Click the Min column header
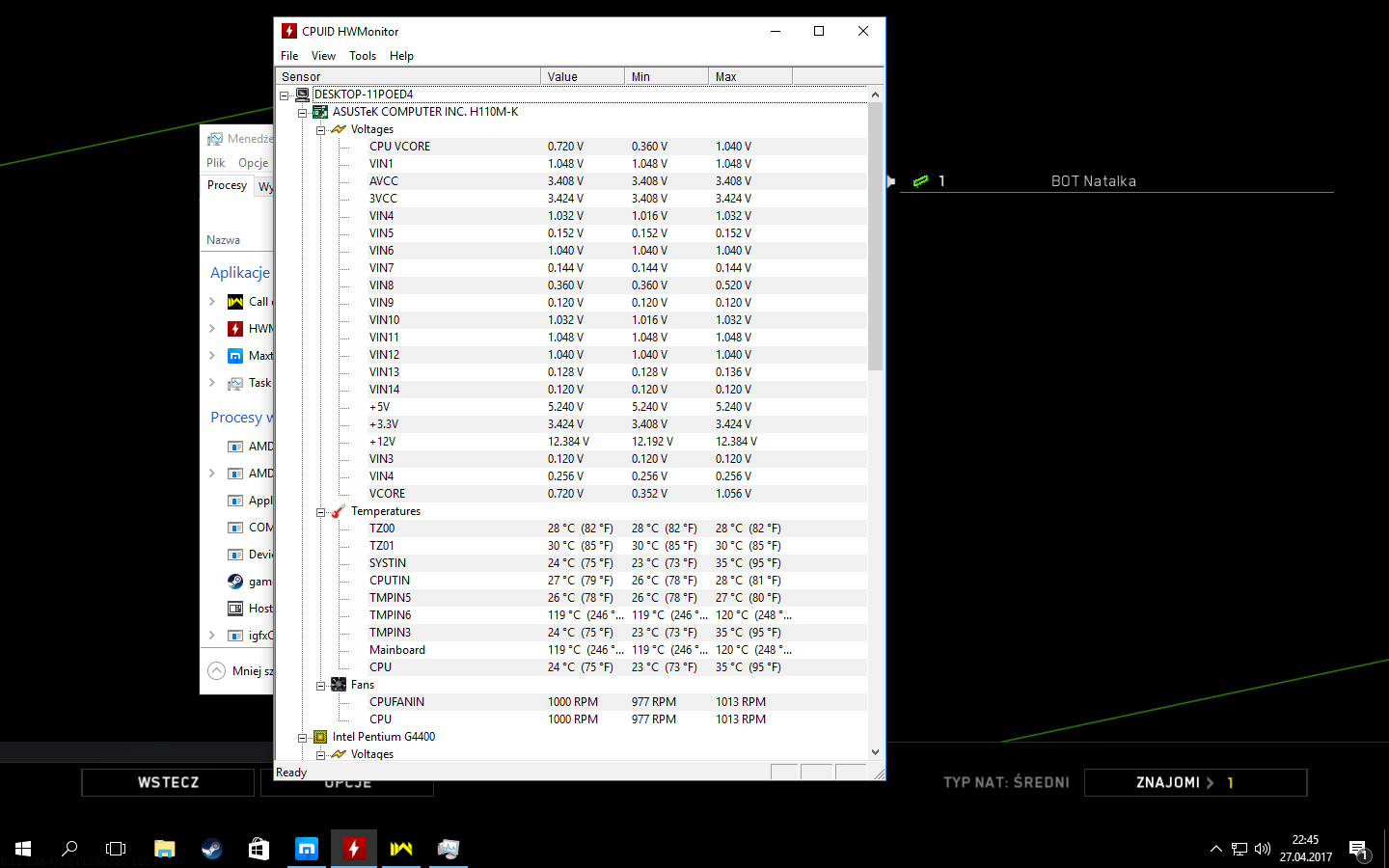The image size is (1389, 868). [x=667, y=76]
